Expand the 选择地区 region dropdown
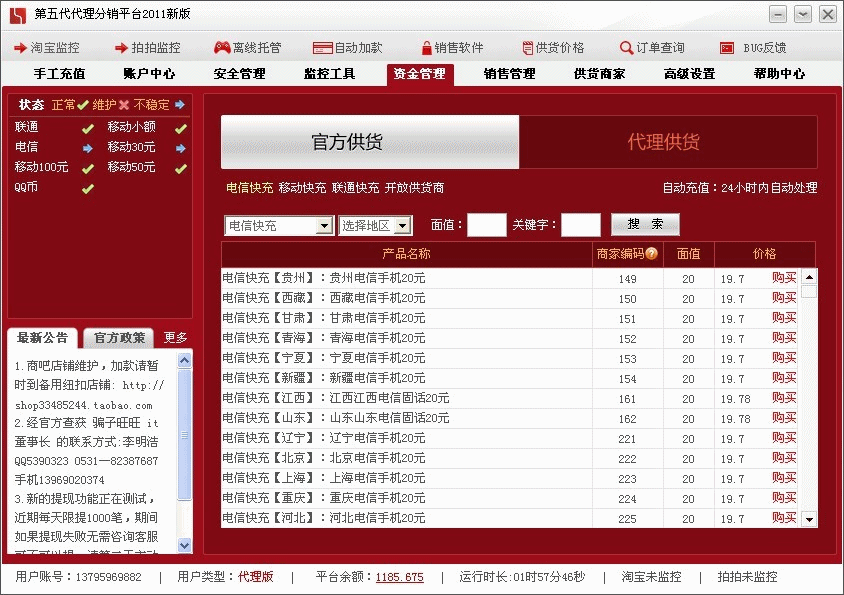This screenshot has width=844, height=595. point(402,226)
